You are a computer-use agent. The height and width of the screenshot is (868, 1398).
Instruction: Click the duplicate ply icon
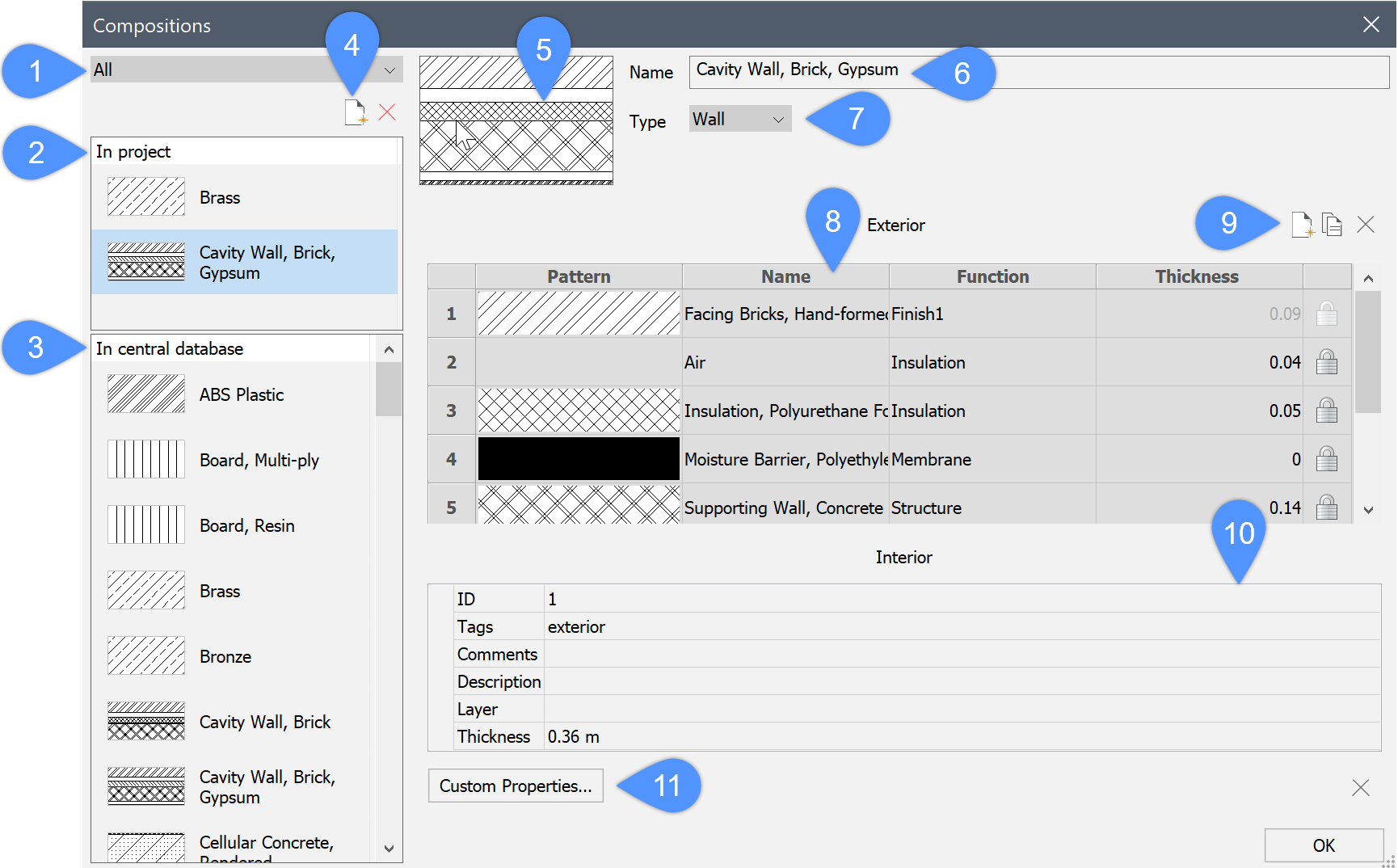point(1332,225)
